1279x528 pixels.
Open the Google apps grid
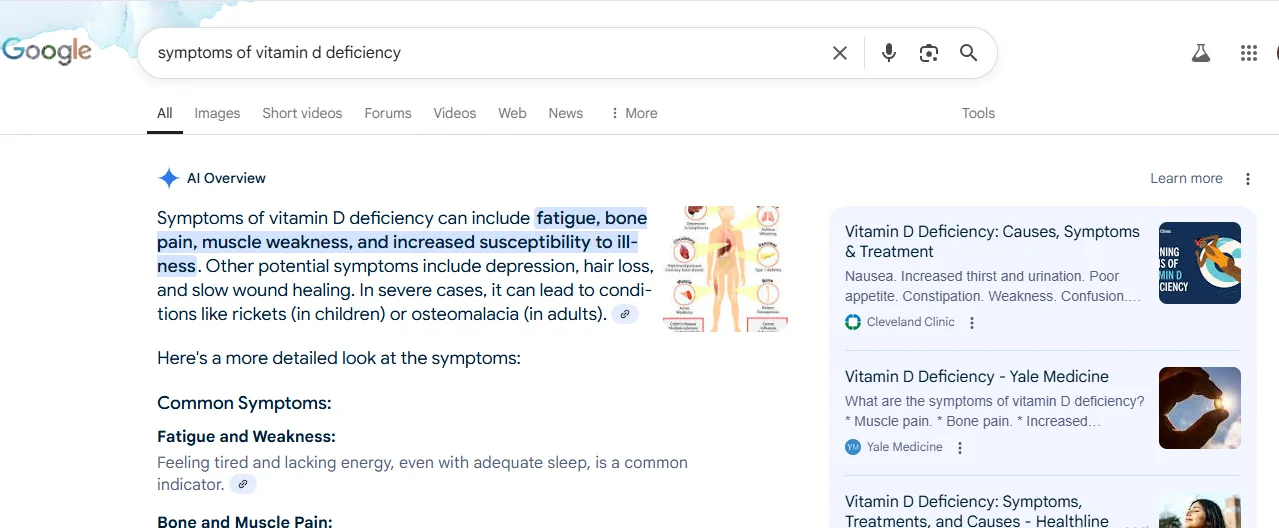coord(1248,53)
